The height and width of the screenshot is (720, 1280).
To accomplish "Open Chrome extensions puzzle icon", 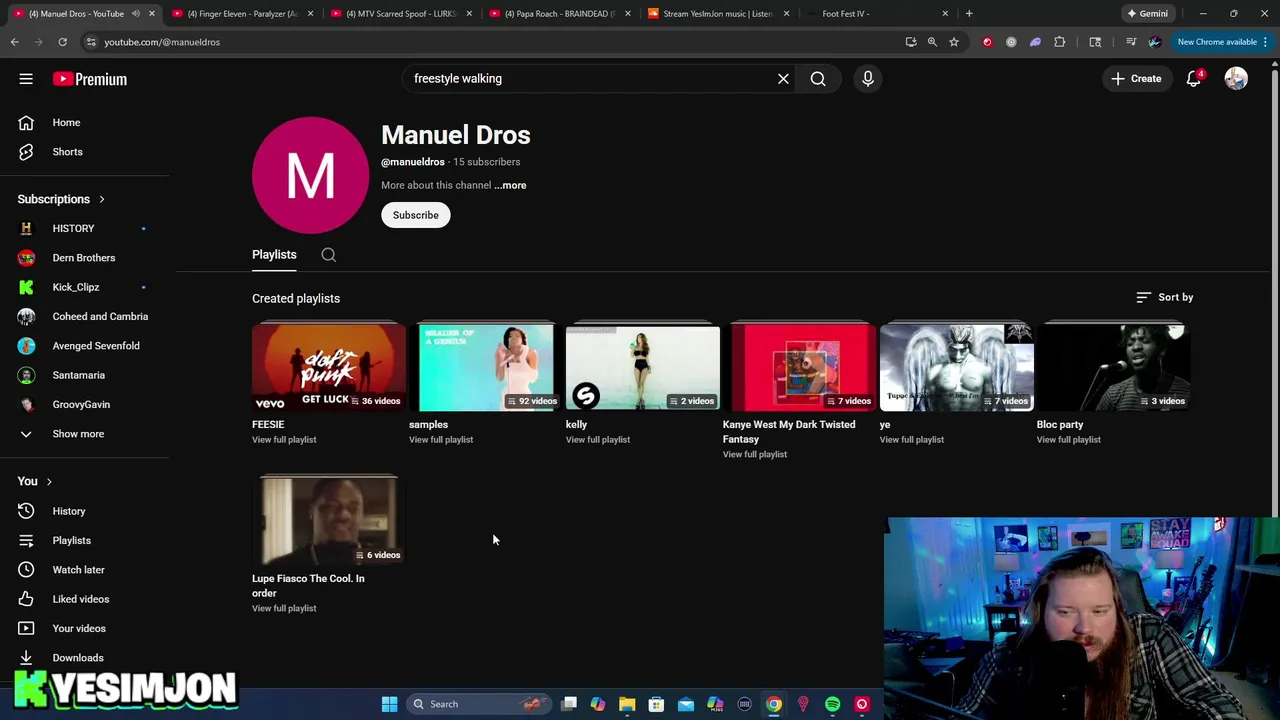I will (1060, 42).
